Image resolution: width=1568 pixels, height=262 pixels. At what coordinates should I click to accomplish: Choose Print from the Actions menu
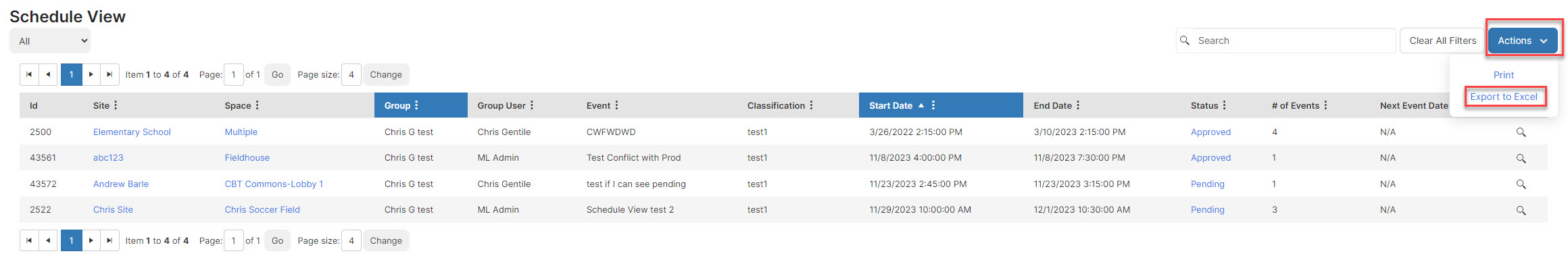pos(1504,75)
